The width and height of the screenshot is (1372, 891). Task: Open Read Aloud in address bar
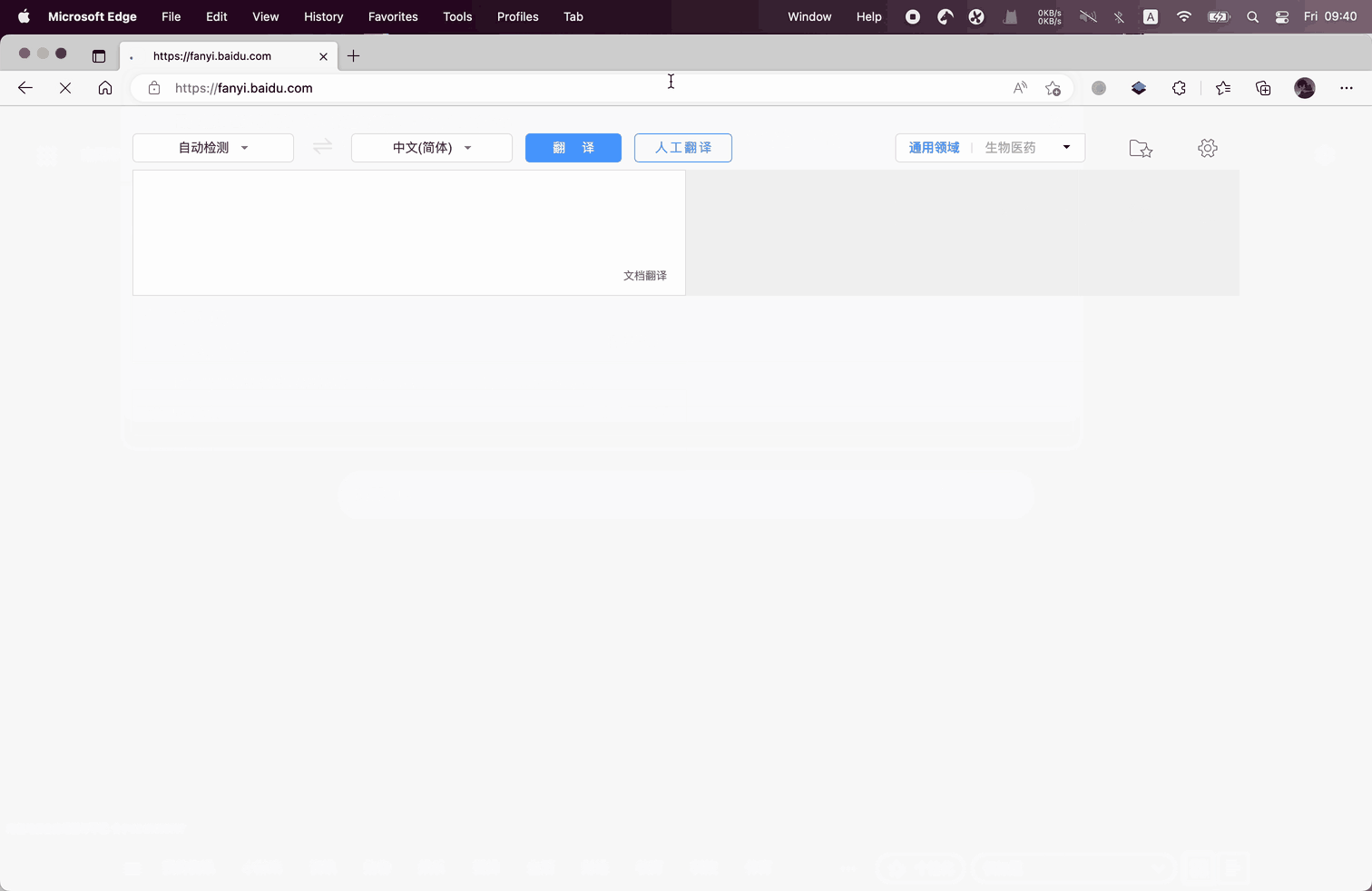[1021, 88]
